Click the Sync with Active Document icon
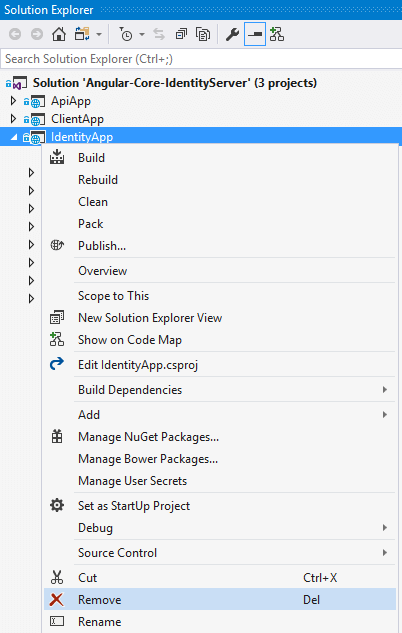This screenshot has width=402, height=633. tap(159, 35)
